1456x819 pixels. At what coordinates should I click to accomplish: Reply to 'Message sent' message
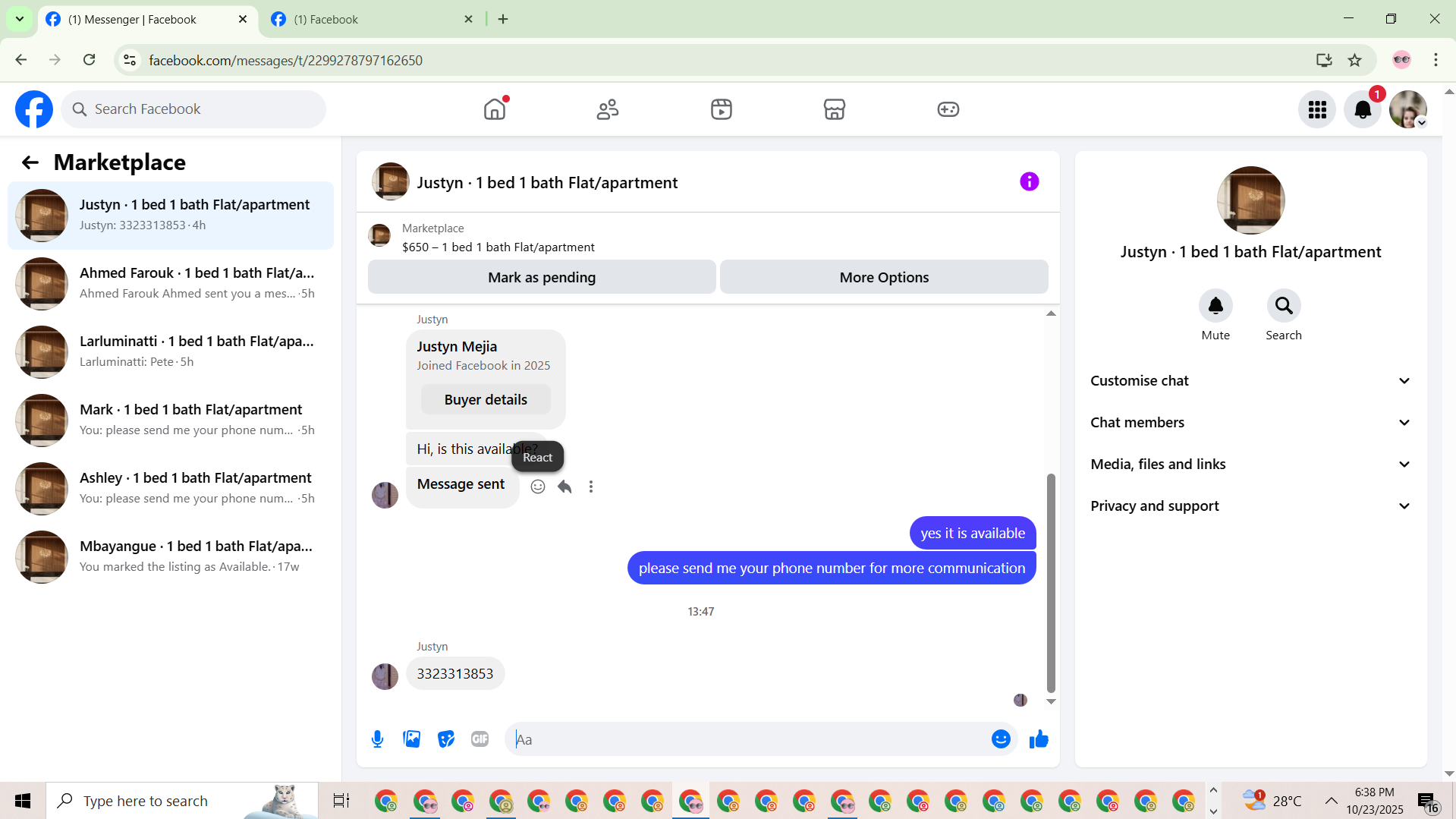click(x=564, y=487)
